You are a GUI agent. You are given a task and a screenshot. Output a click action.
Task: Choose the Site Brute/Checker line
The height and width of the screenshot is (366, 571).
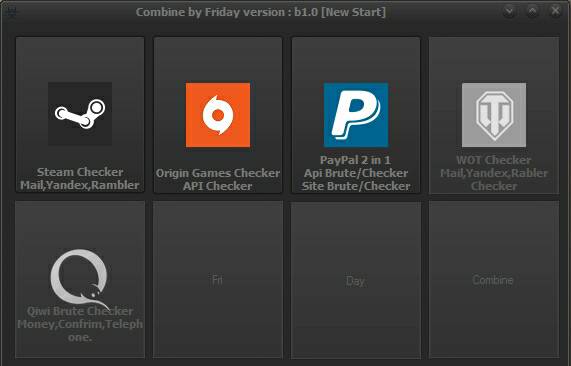tap(356, 186)
